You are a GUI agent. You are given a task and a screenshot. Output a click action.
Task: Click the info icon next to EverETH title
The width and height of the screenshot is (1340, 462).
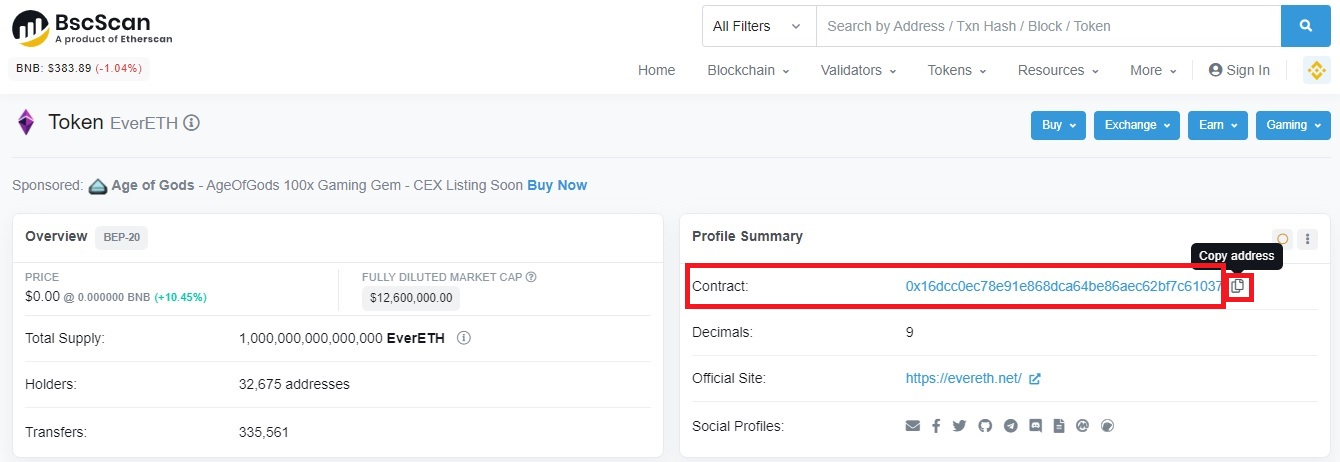pyautogui.click(x=192, y=123)
